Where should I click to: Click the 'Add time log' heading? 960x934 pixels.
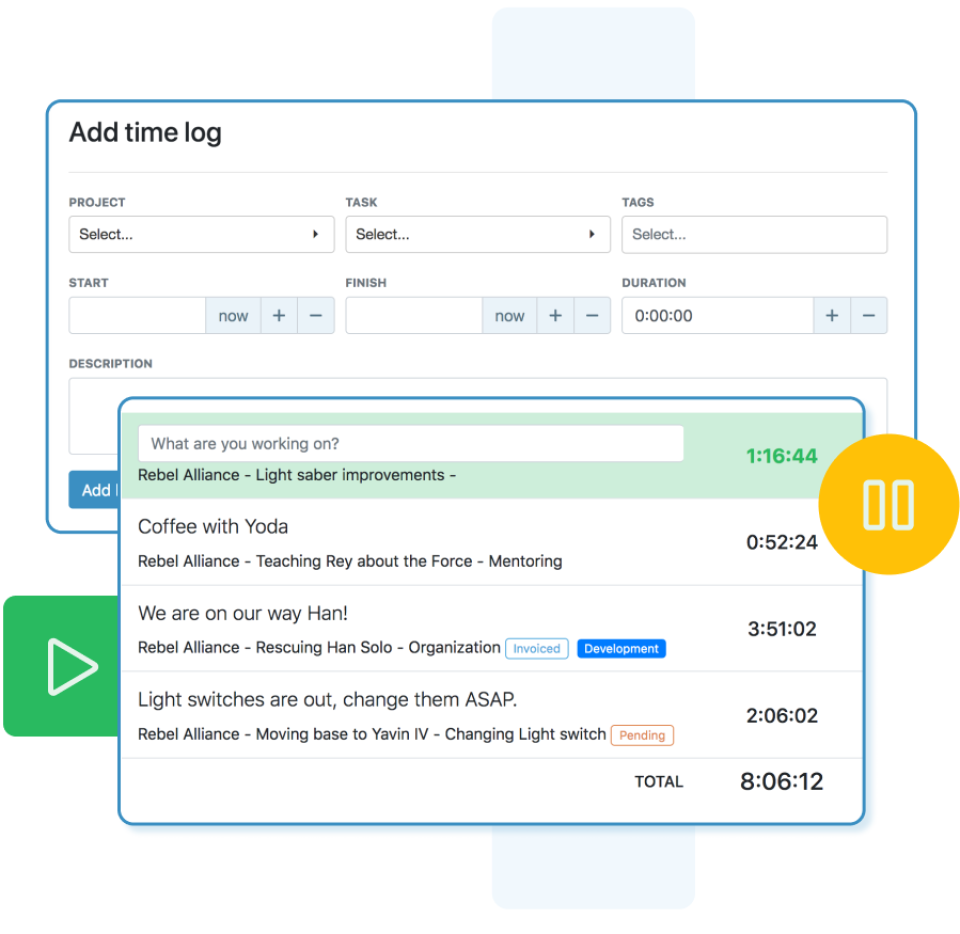[x=146, y=133]
